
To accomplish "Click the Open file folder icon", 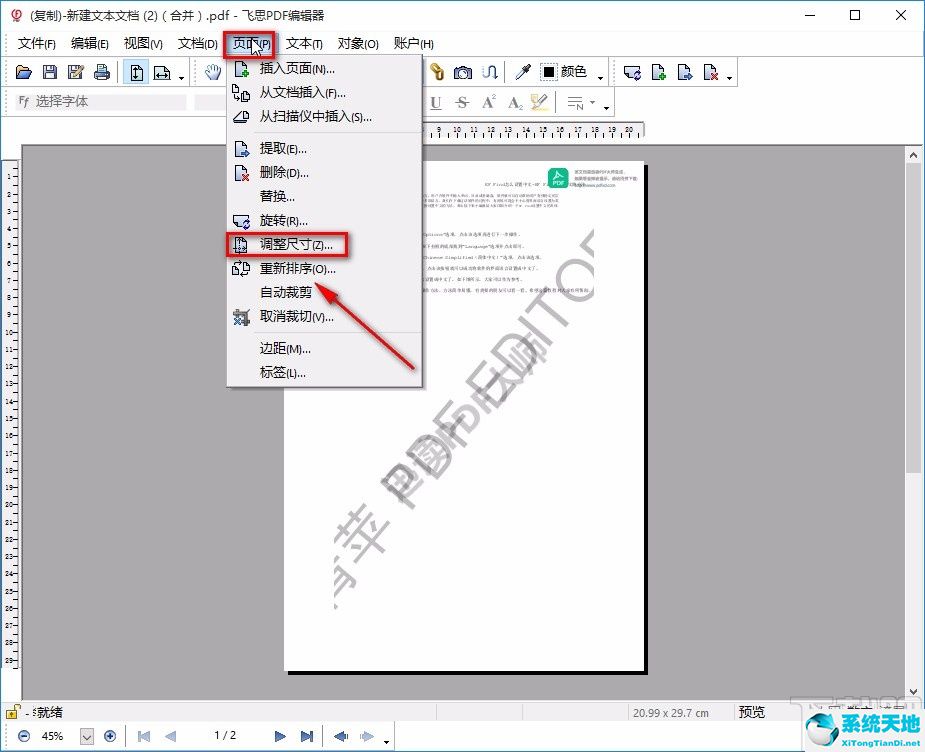I will coord(23,72).
